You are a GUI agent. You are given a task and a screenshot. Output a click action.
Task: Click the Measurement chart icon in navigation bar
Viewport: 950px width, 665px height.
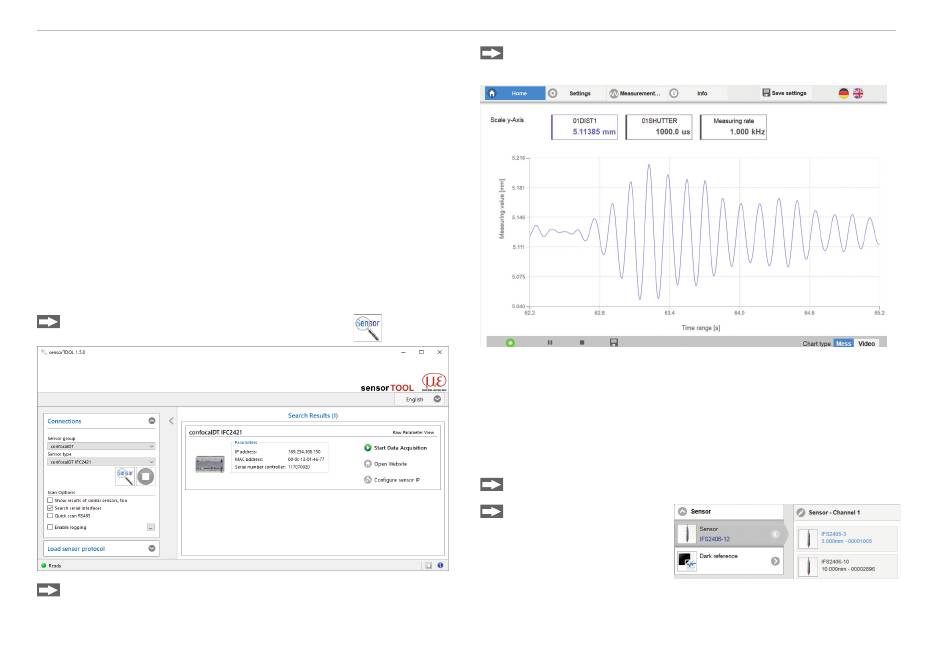(614, 93)
